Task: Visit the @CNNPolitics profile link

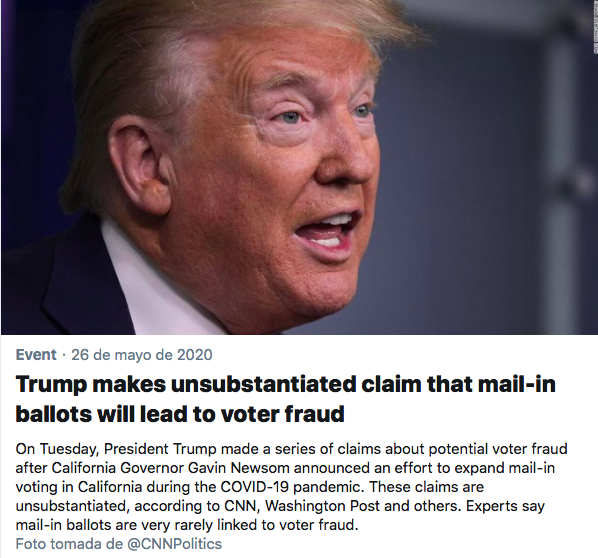Action: [x=174, y=544]
